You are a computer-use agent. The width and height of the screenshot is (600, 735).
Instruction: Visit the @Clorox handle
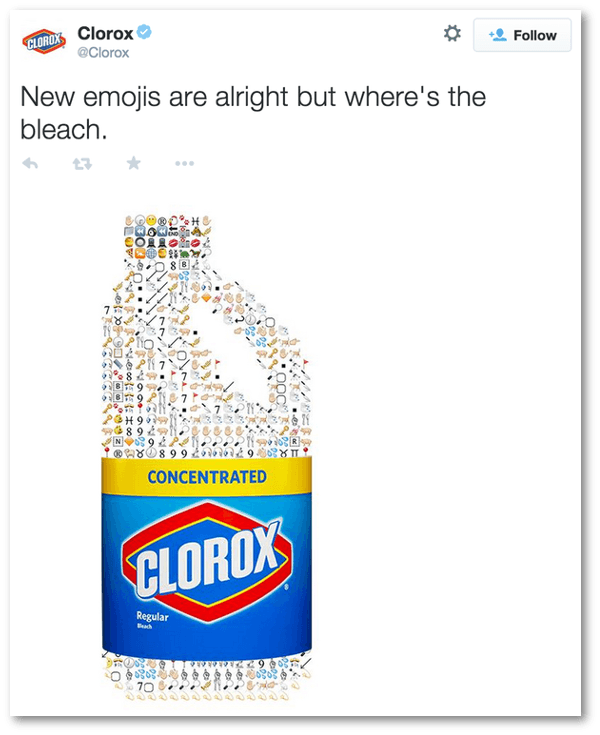pyautogui.click(x=103, y=52)
